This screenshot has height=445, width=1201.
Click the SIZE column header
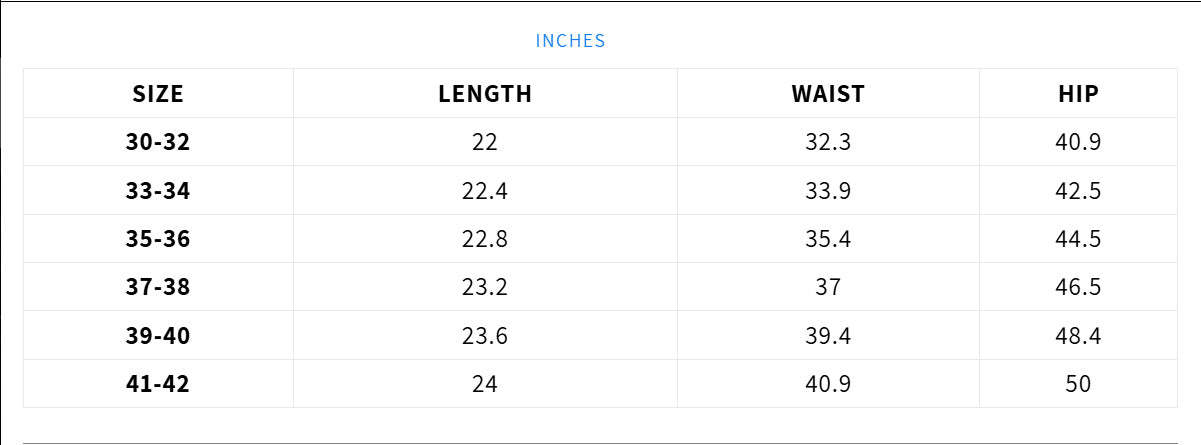click(x=158, y=94)
